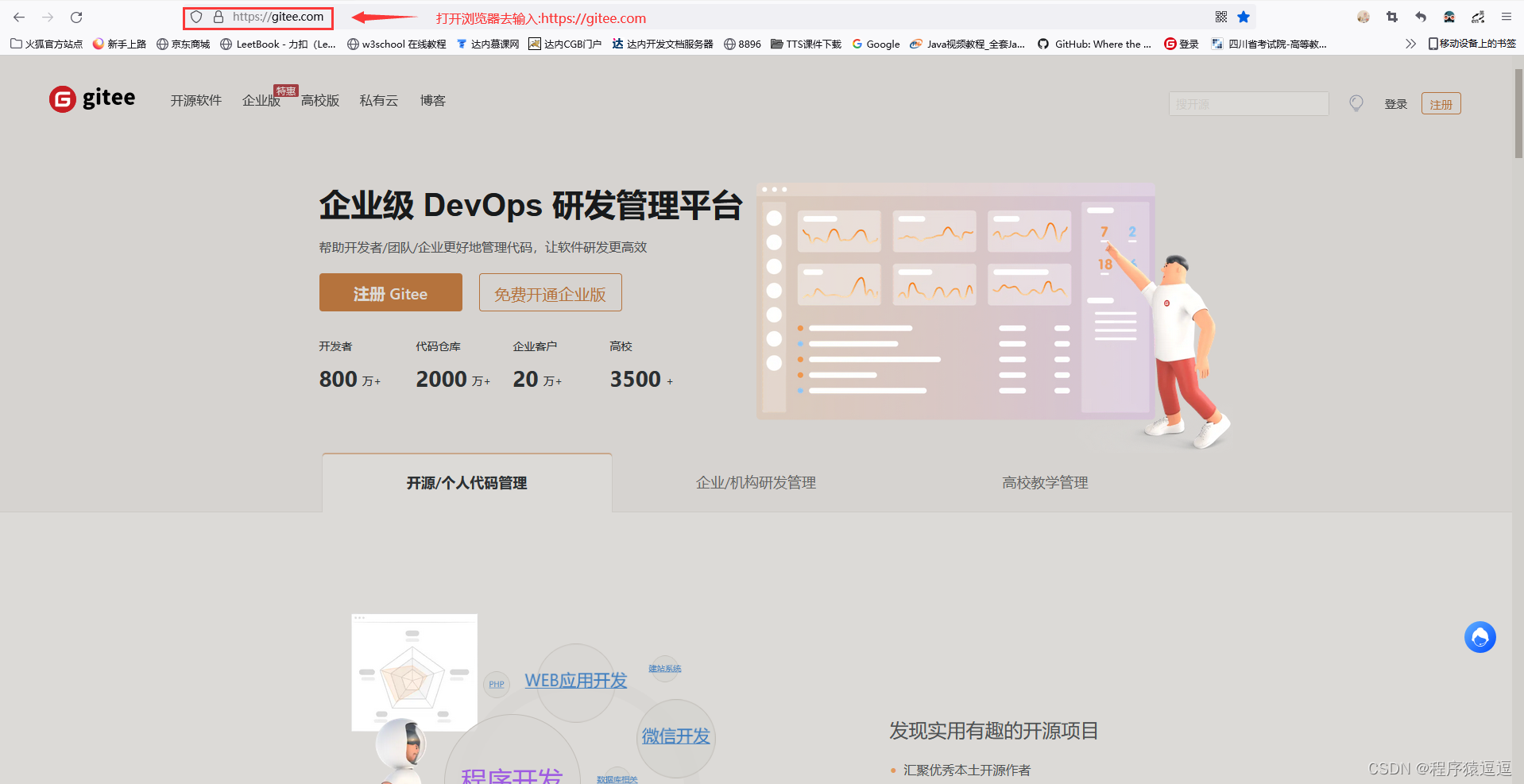Click the undo arrow toolbar icon
This screenshot has width=1524, height=784.
coord(1421,17)
